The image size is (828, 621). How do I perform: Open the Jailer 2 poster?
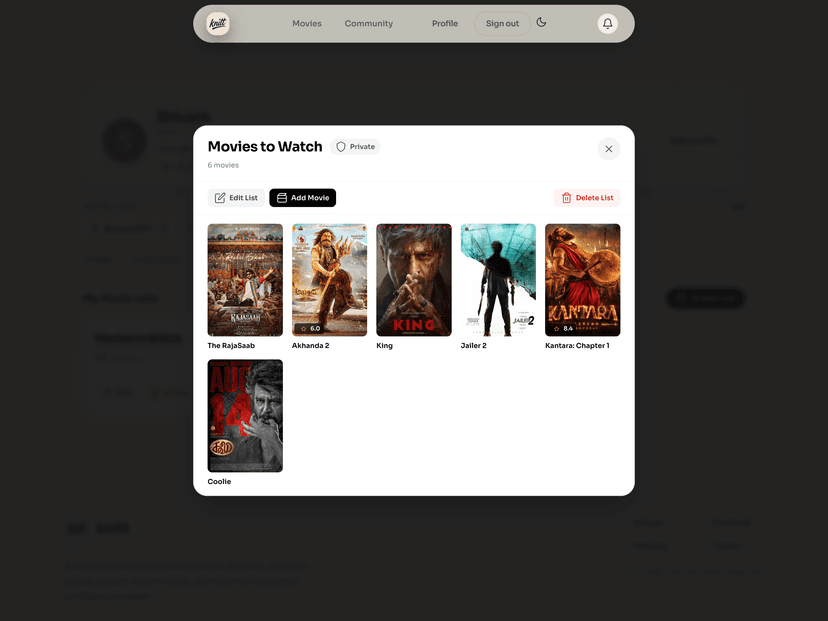point(498,279)
